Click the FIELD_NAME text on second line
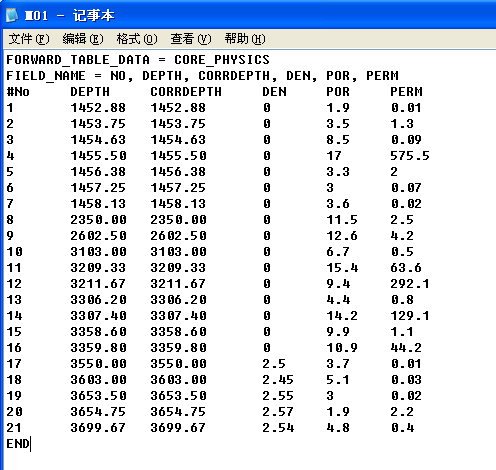This screenshot has height=470, width=496. (46, 76)
